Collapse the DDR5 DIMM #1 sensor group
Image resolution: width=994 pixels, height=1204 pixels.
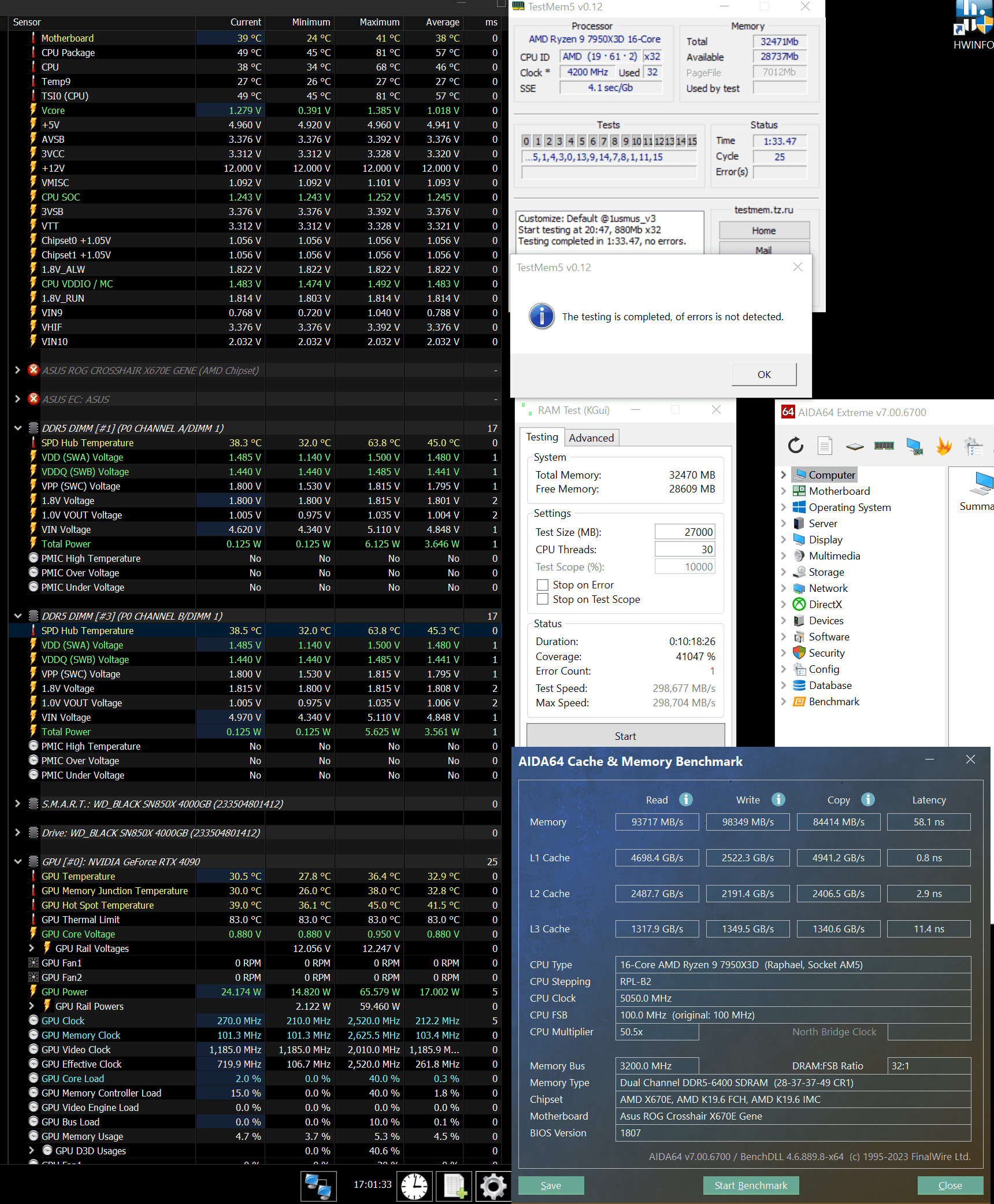[18, 428]
